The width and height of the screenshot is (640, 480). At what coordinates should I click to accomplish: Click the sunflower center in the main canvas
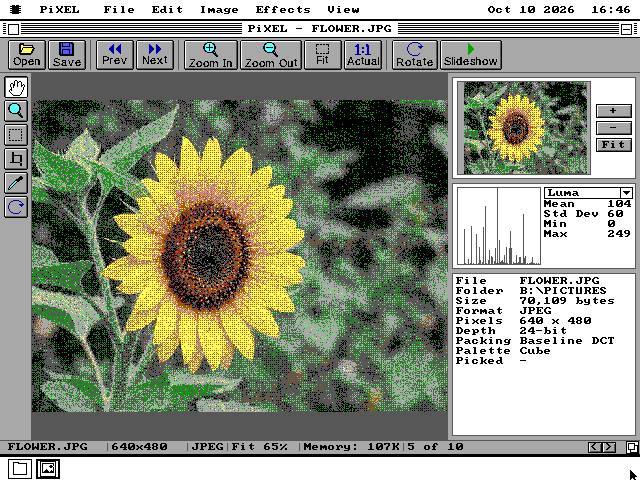click(x=205, y=257)
